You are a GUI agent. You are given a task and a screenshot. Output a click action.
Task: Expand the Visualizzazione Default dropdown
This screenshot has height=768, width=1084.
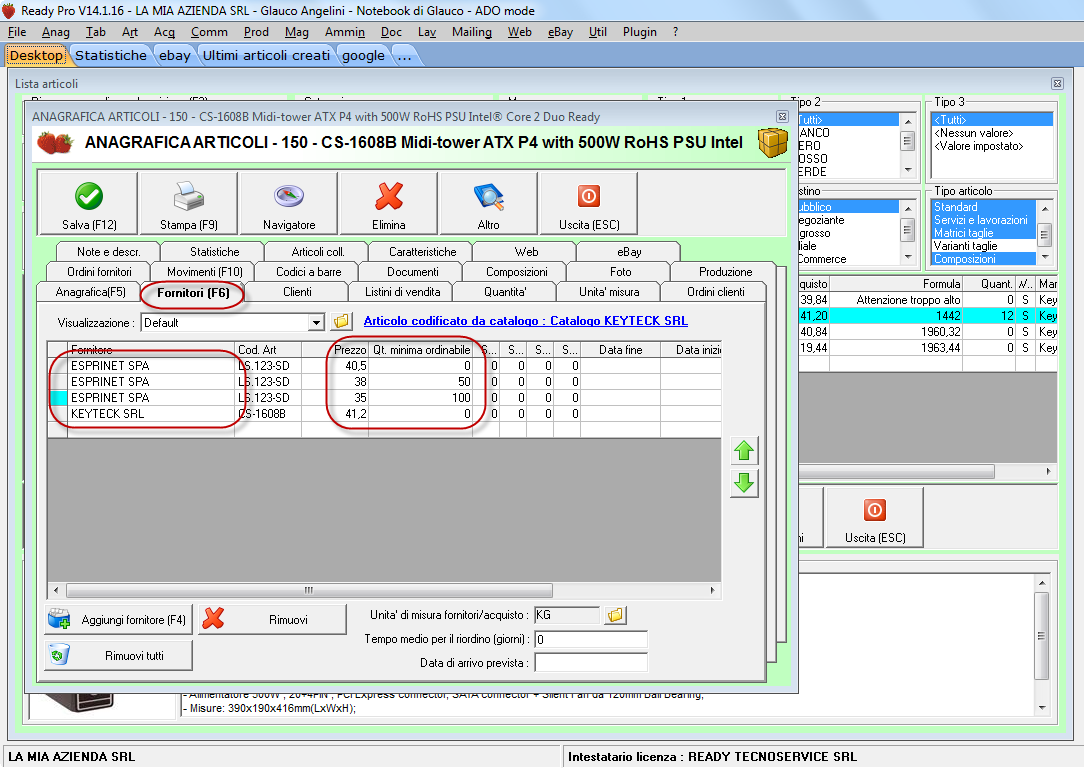316,323
